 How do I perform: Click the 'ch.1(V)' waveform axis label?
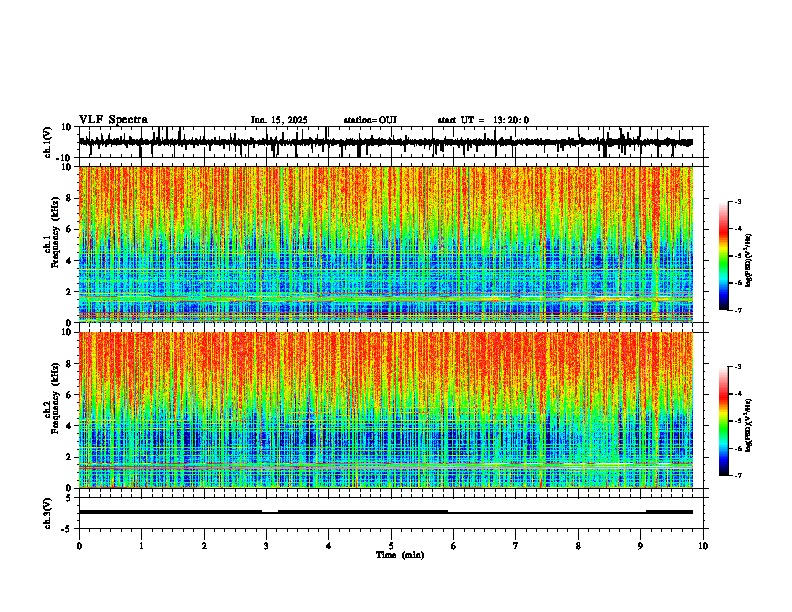click(x=47, y=142)
